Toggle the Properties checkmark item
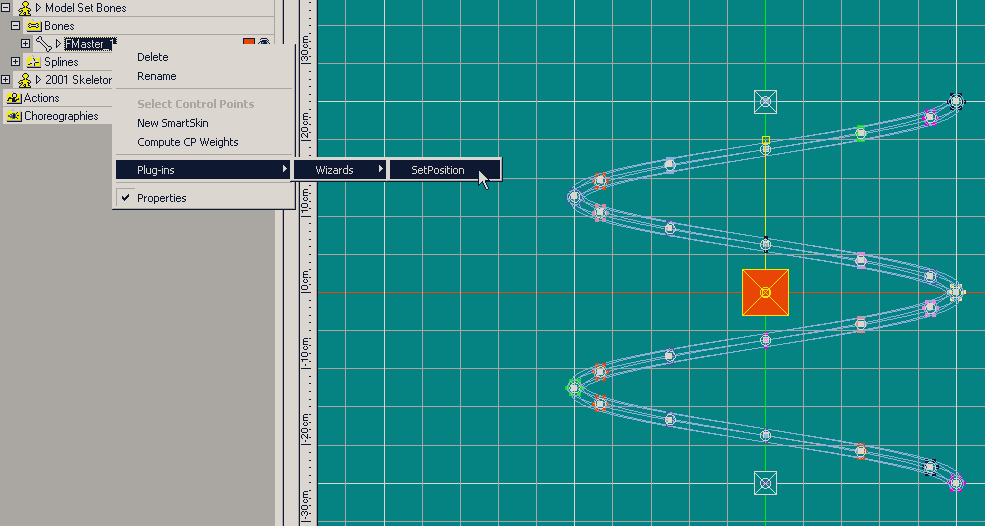Screen dimensions: 985x526 pyautogui.click(x=161, y=198)
